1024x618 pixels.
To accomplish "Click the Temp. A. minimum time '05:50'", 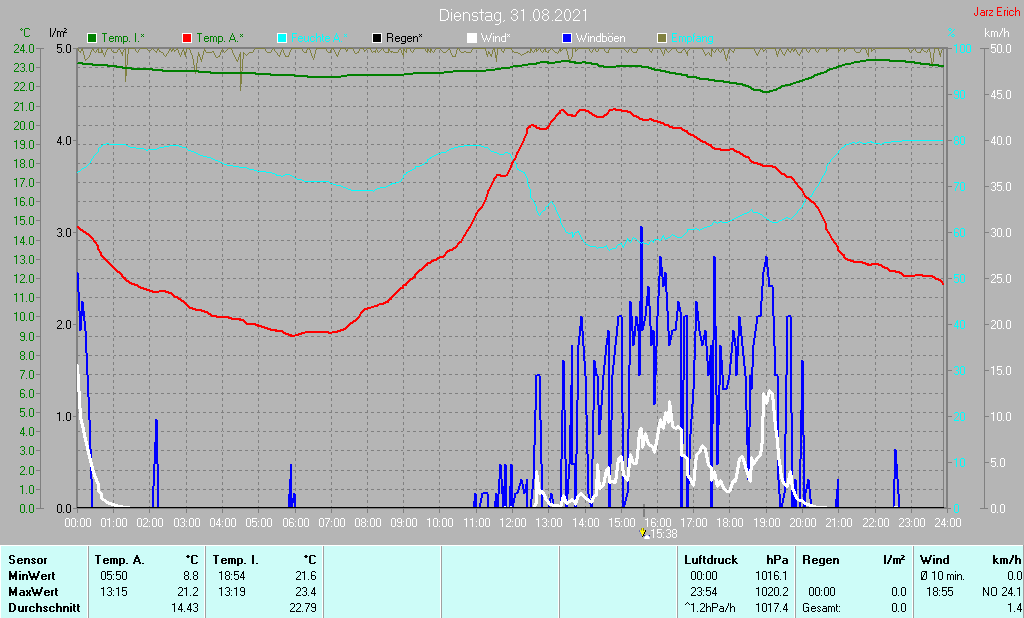I will click(114, 576).
